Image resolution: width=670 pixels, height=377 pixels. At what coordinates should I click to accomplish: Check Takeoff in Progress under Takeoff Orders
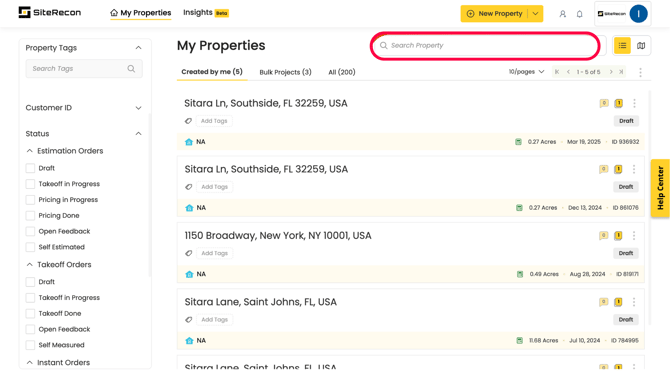click(x=30, y=297)
